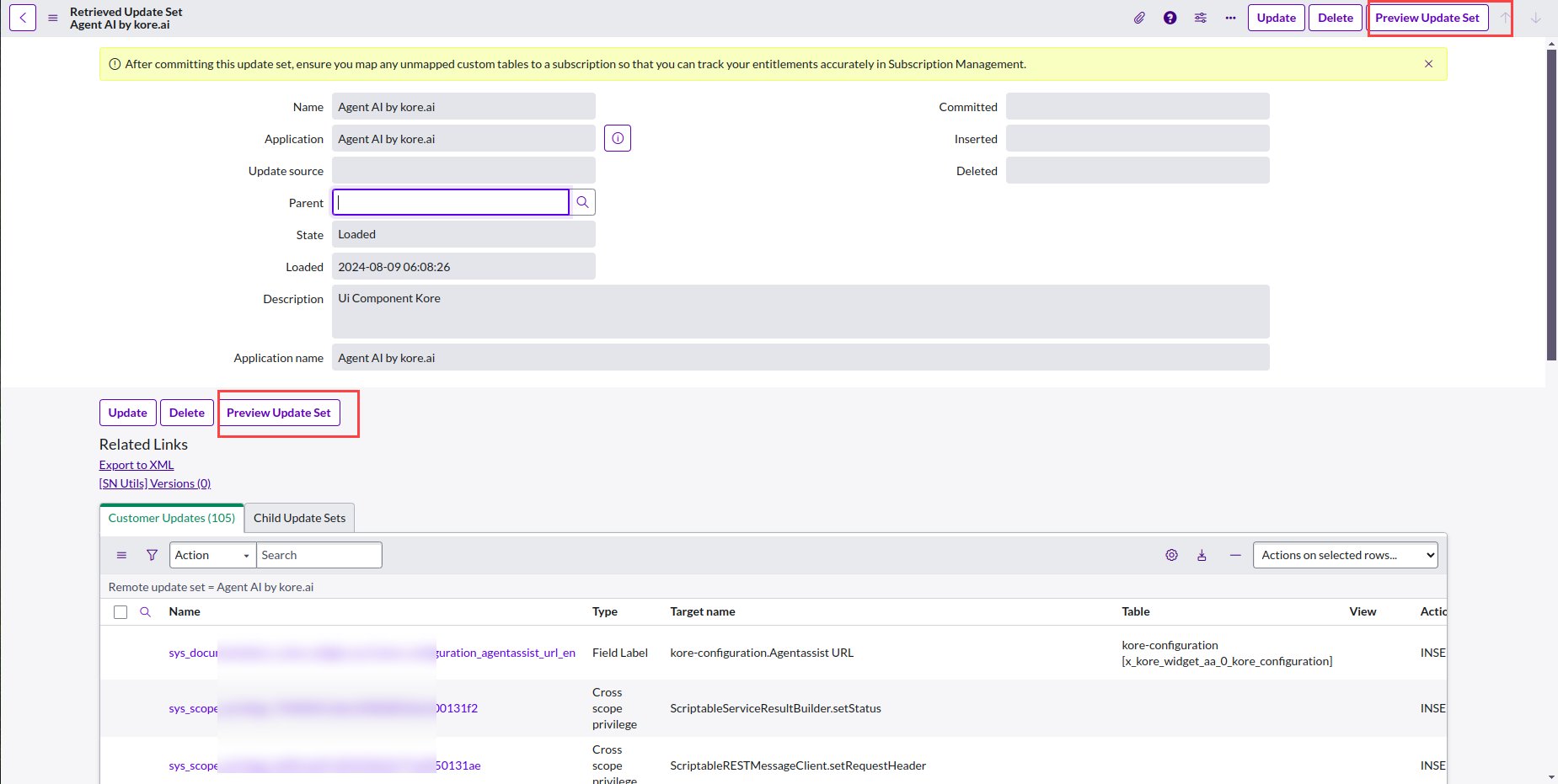This screenshot has height=784, width=1558.
Task: Select the Customer Updates (105) tab
Action: tap(172, 518)
